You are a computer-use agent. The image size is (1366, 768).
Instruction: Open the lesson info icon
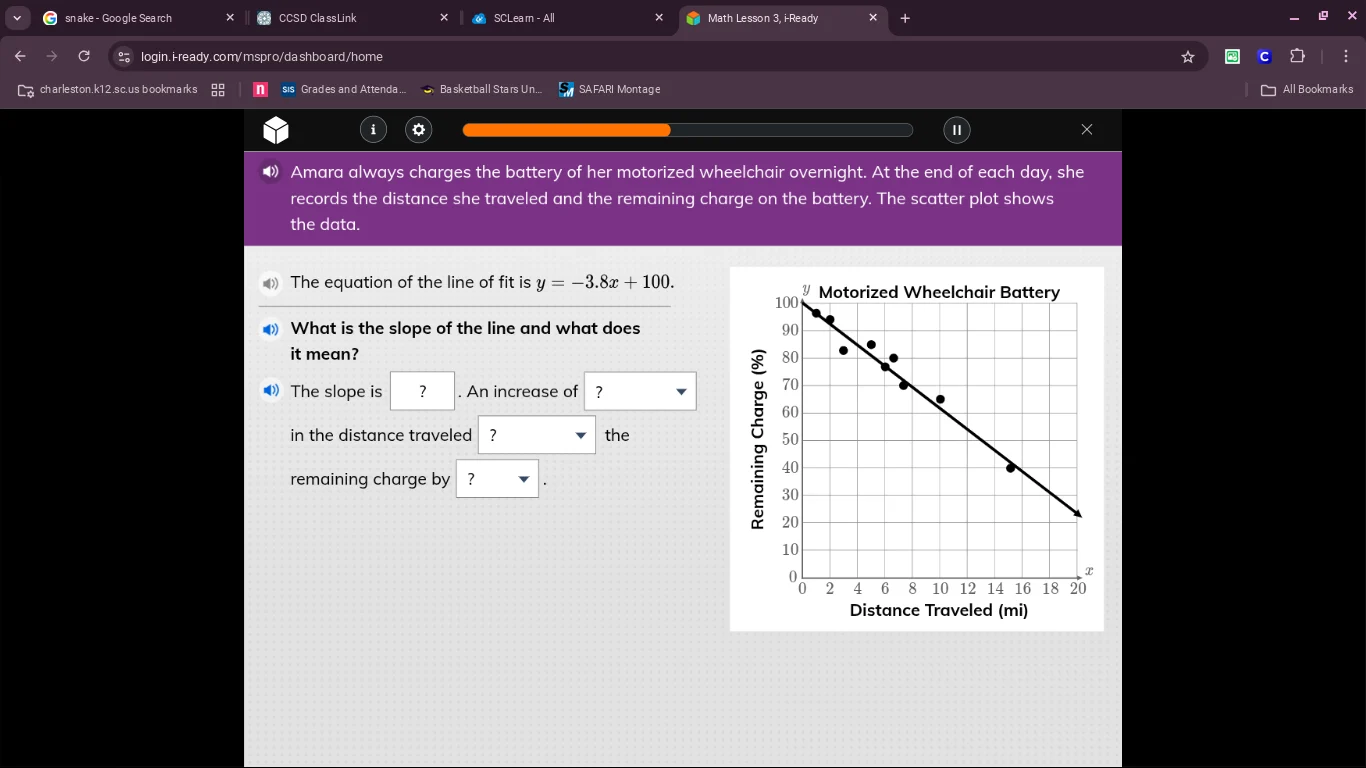373,130
